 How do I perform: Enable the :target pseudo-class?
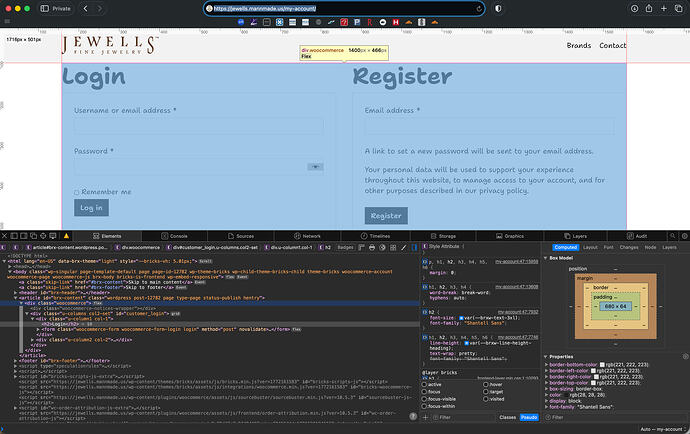(x=486, y=391)
